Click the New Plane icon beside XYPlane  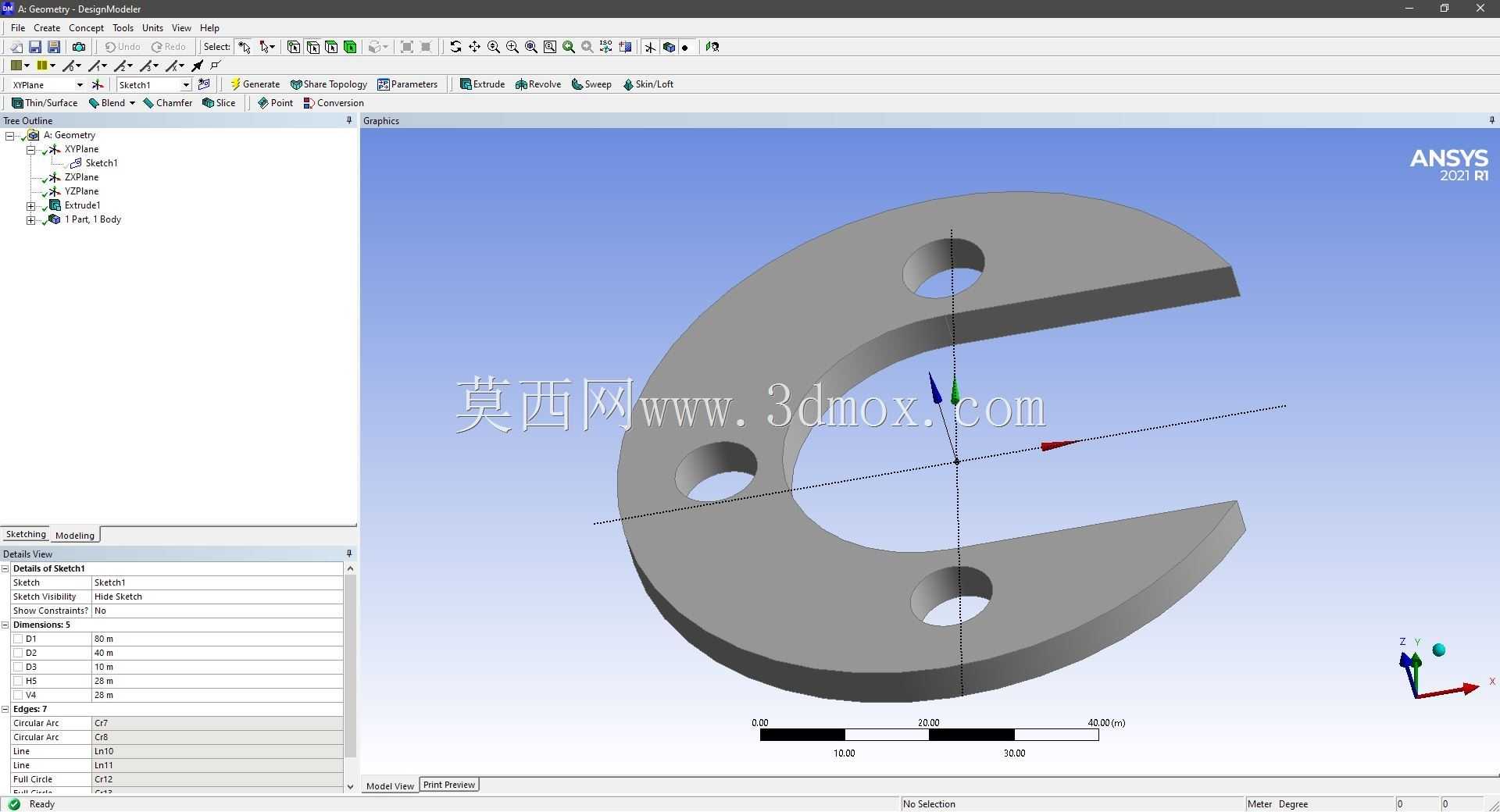98,84
